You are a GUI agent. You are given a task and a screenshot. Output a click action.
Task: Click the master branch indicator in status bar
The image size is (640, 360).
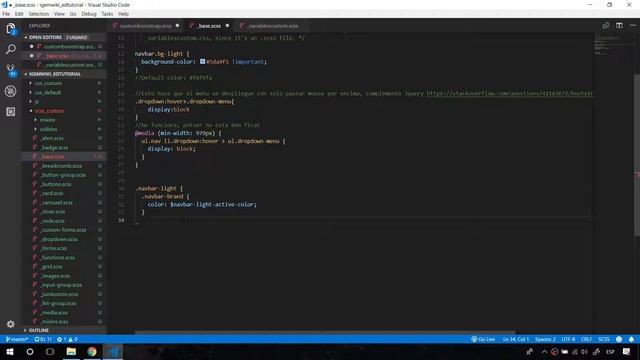17,339
